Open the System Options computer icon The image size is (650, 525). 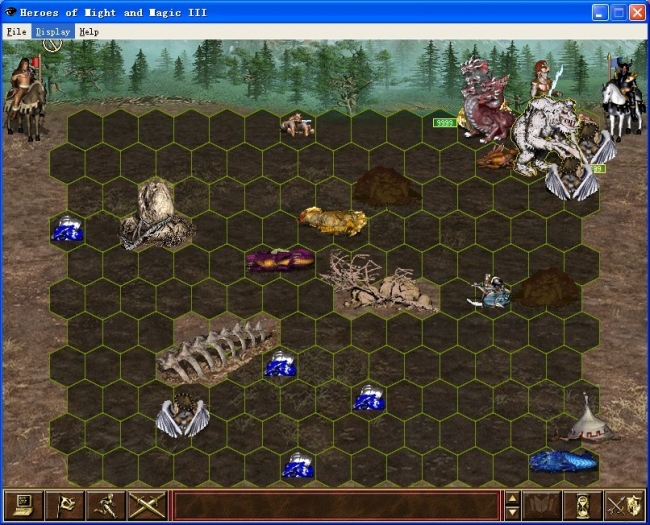tap(23, 505)
